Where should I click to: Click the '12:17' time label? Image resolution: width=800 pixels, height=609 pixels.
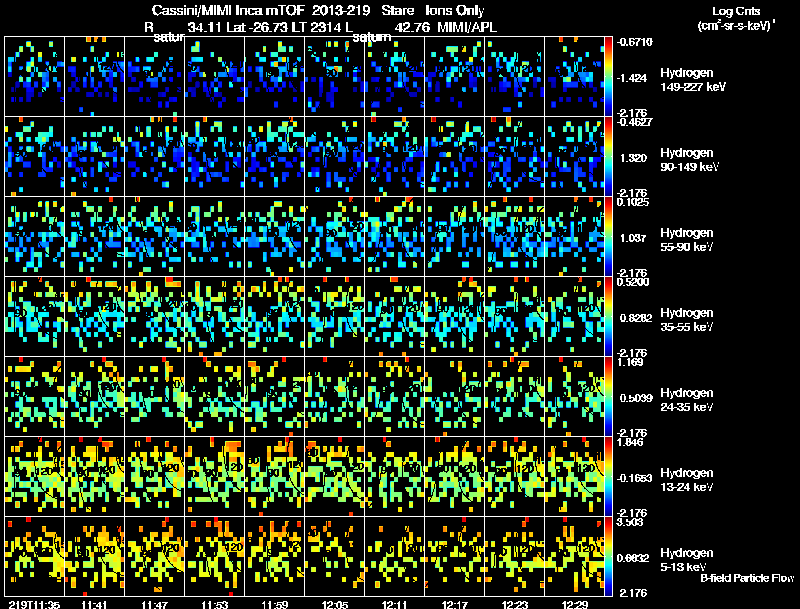(x=455, y=605)
